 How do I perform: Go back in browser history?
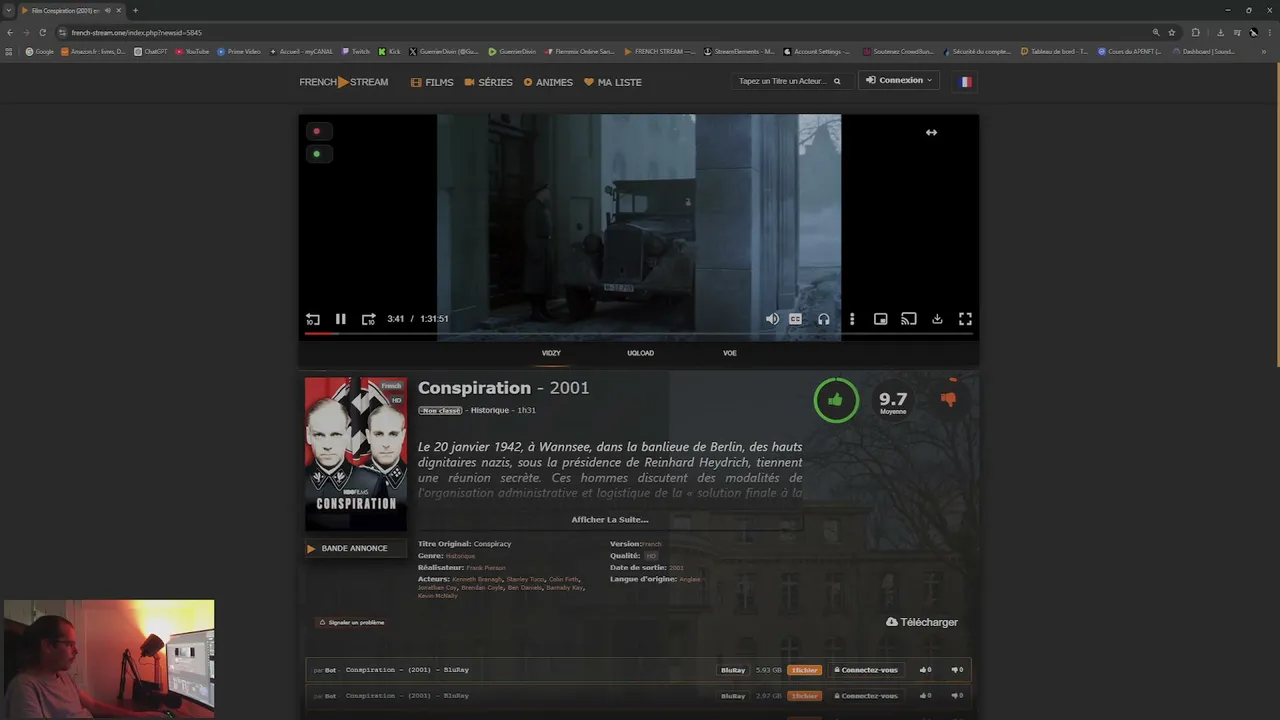[10, 32]
